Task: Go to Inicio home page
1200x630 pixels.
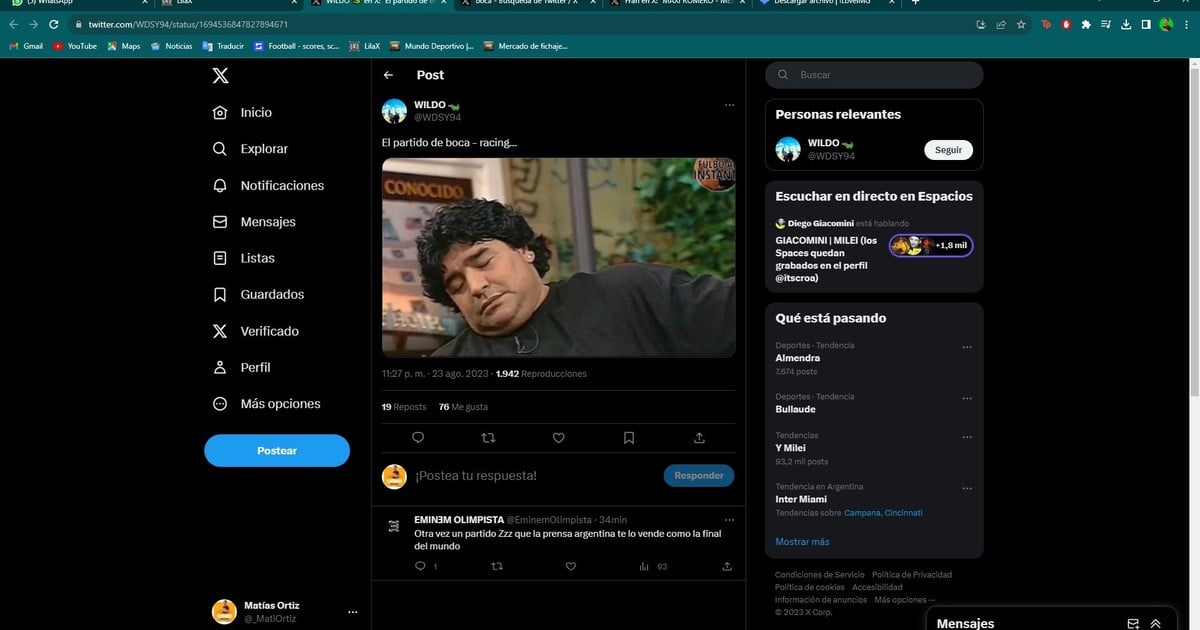Action: tap(242, 113)
